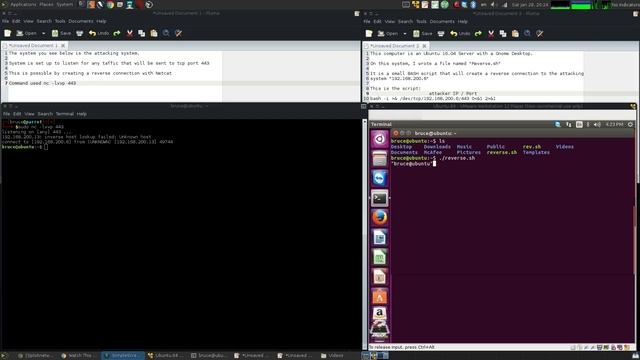Open Ubuntu guest session gear menu
Viewport: 640px width, 360px height.
click(x=630, y=124)
